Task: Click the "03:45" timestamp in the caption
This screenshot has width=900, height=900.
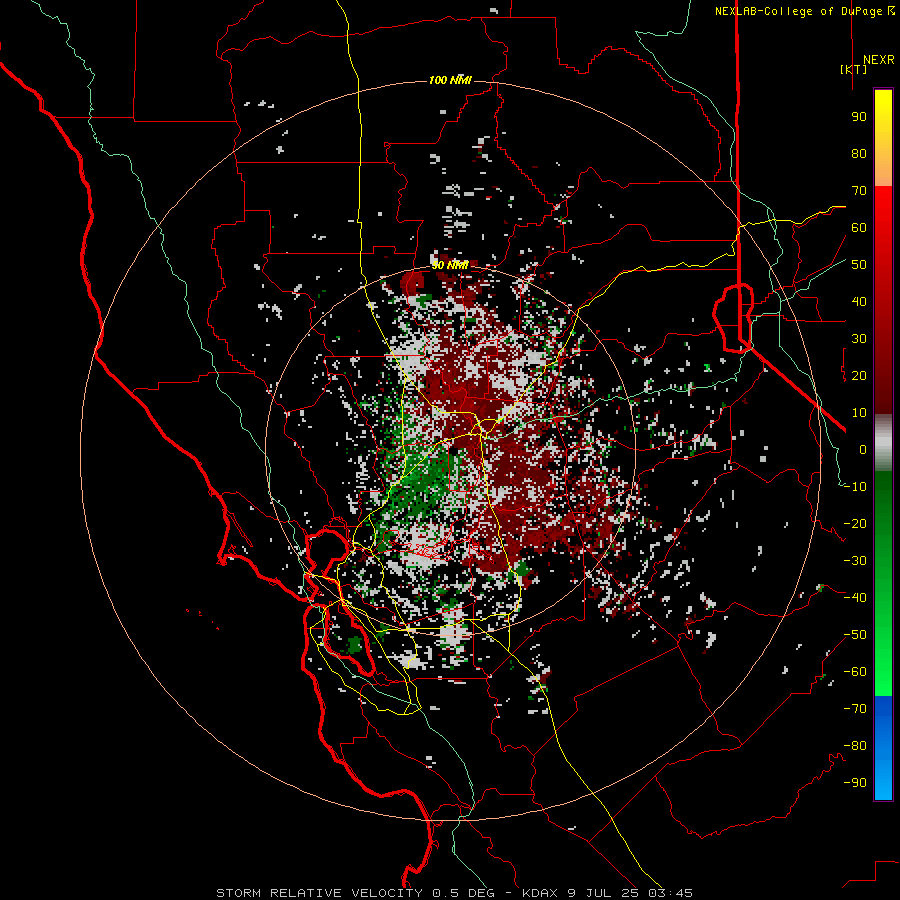Action: (670, 893)
